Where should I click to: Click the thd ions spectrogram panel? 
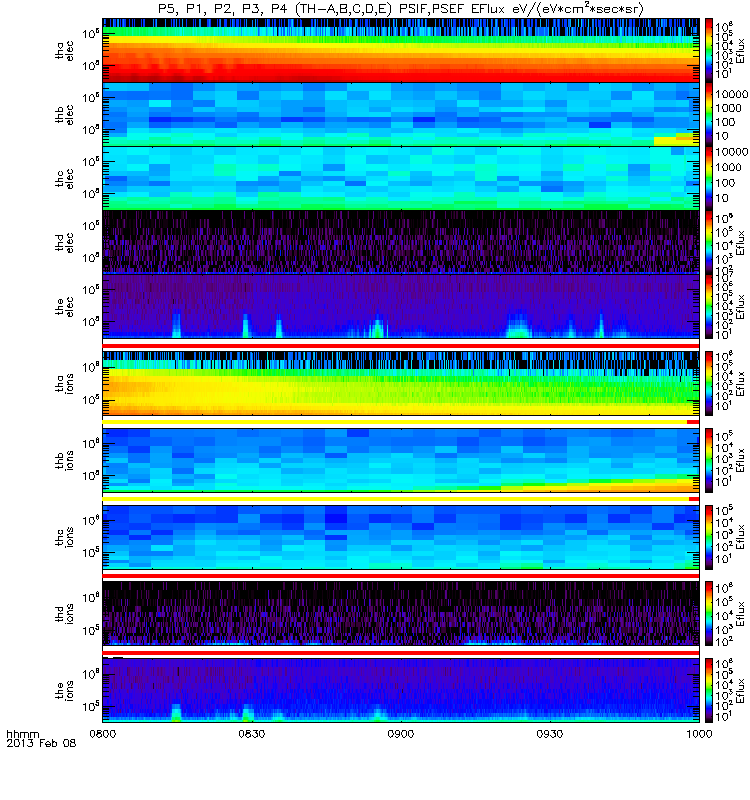point(401,614)
